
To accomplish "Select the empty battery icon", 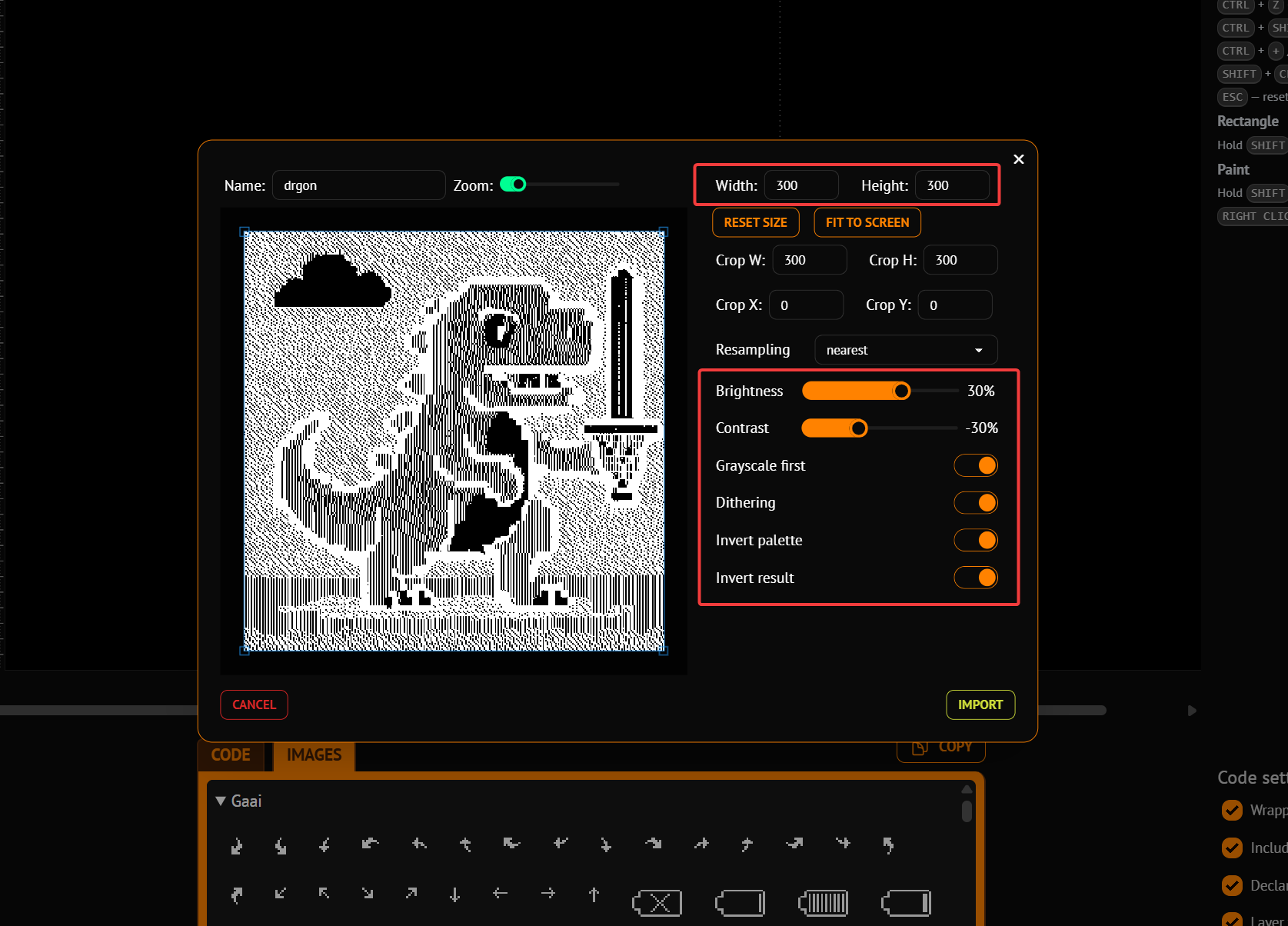I will click(x=740, y=903).
